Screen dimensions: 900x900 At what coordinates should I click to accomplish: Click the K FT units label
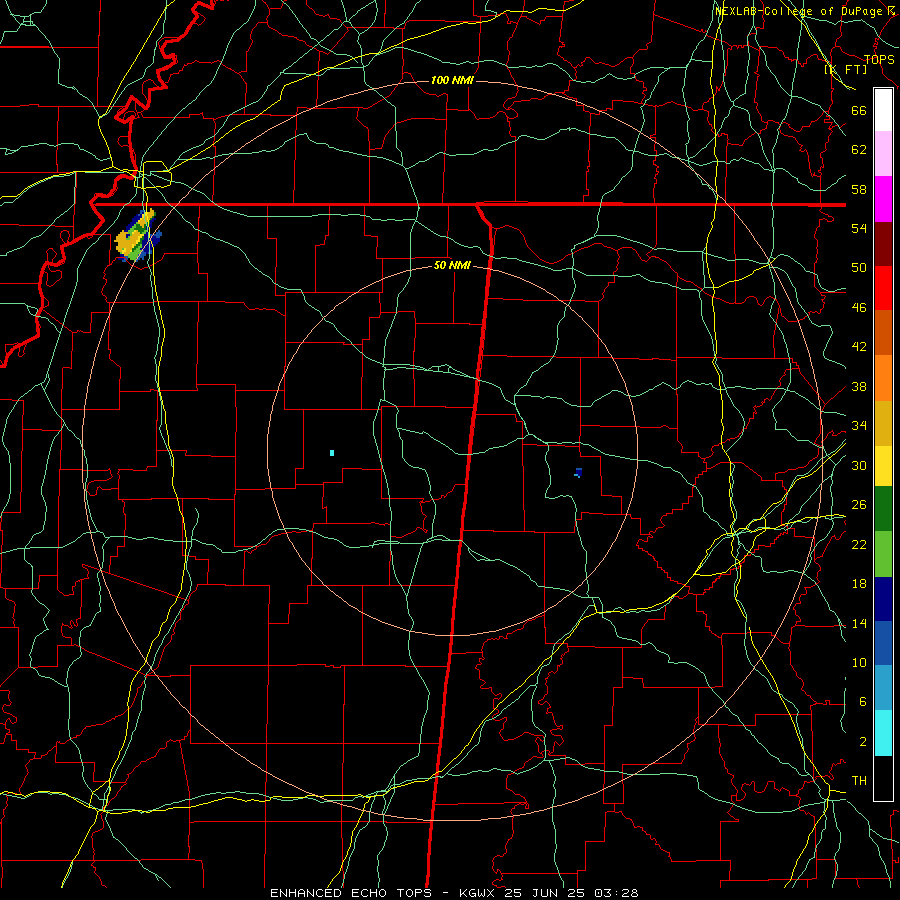845,69
